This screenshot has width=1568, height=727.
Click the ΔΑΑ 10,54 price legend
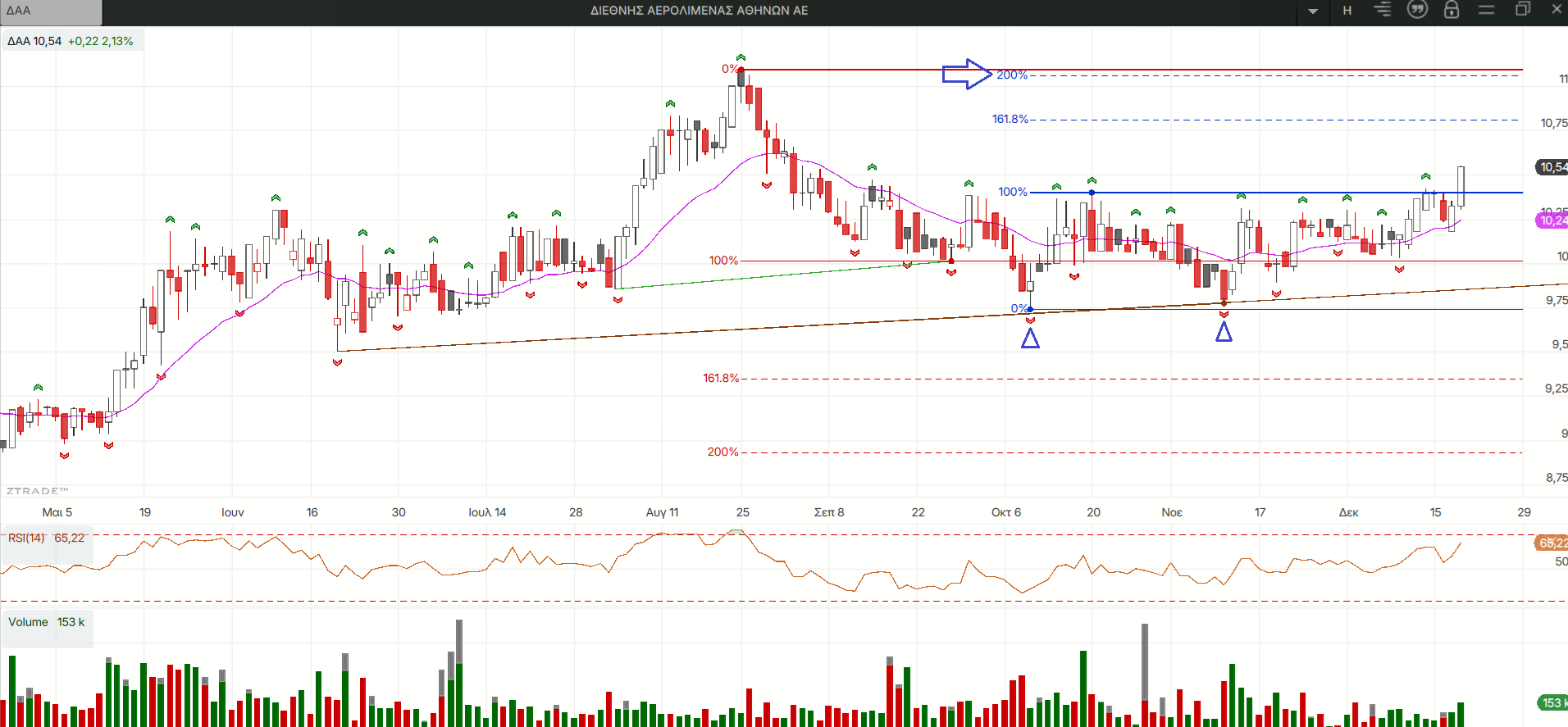pos(71,41)
